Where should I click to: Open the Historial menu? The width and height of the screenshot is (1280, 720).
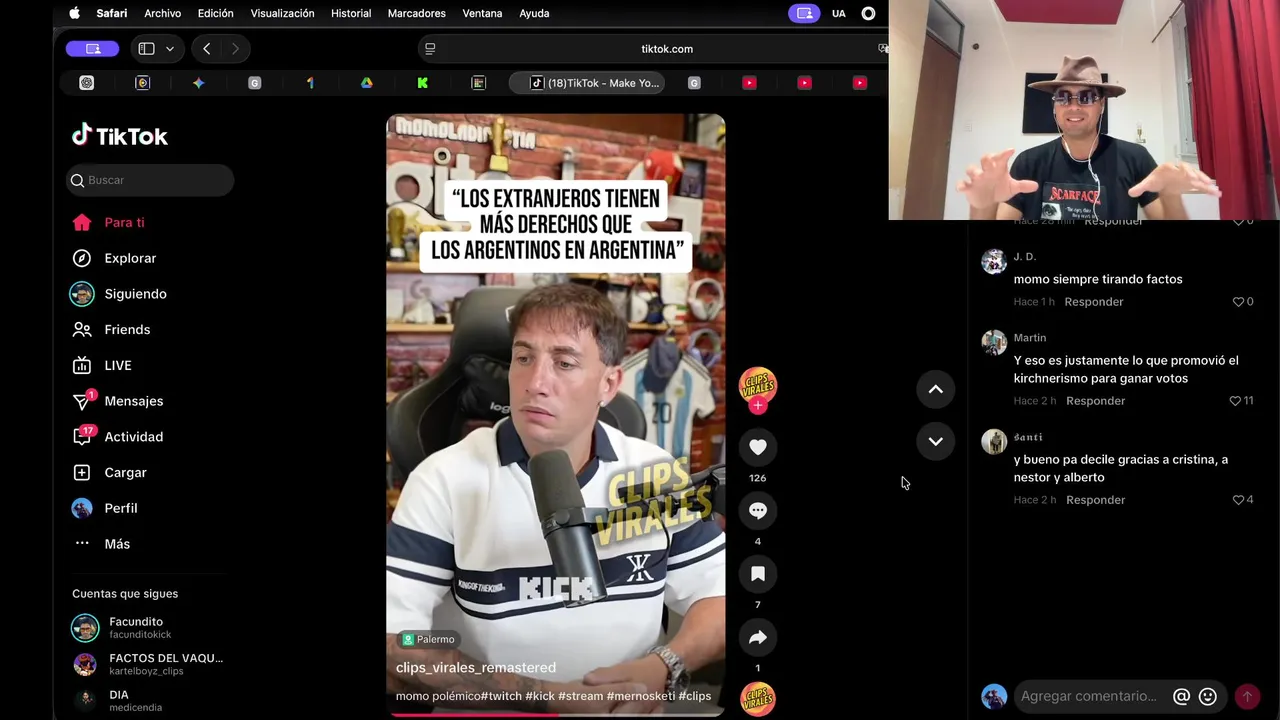(x=350, y=13)
